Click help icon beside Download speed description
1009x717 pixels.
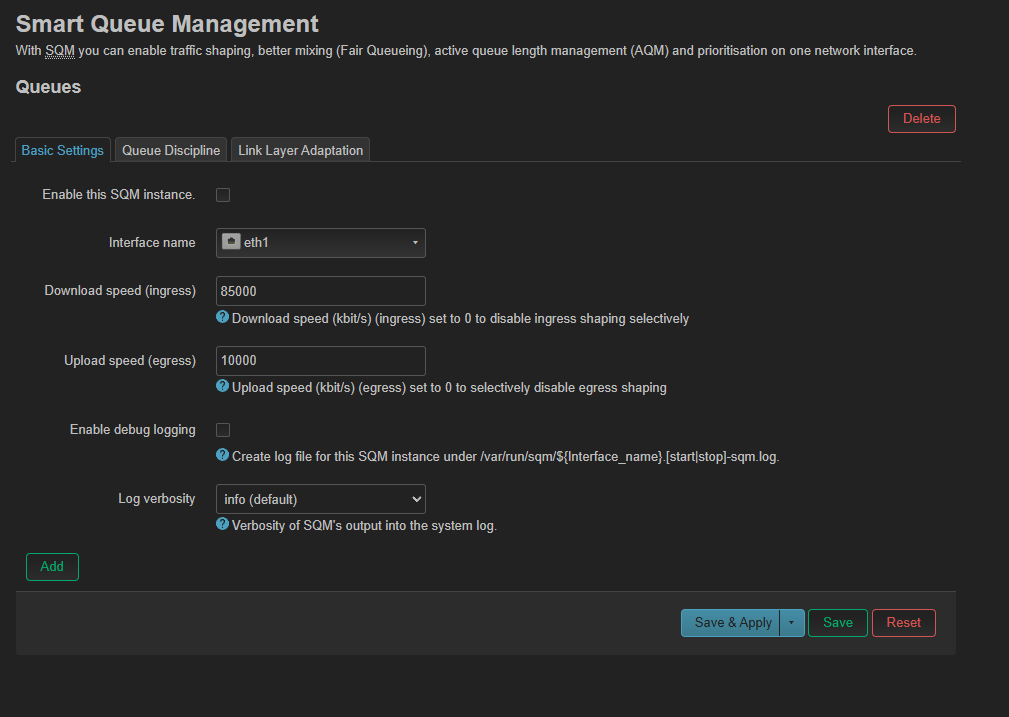click(223, 317)
